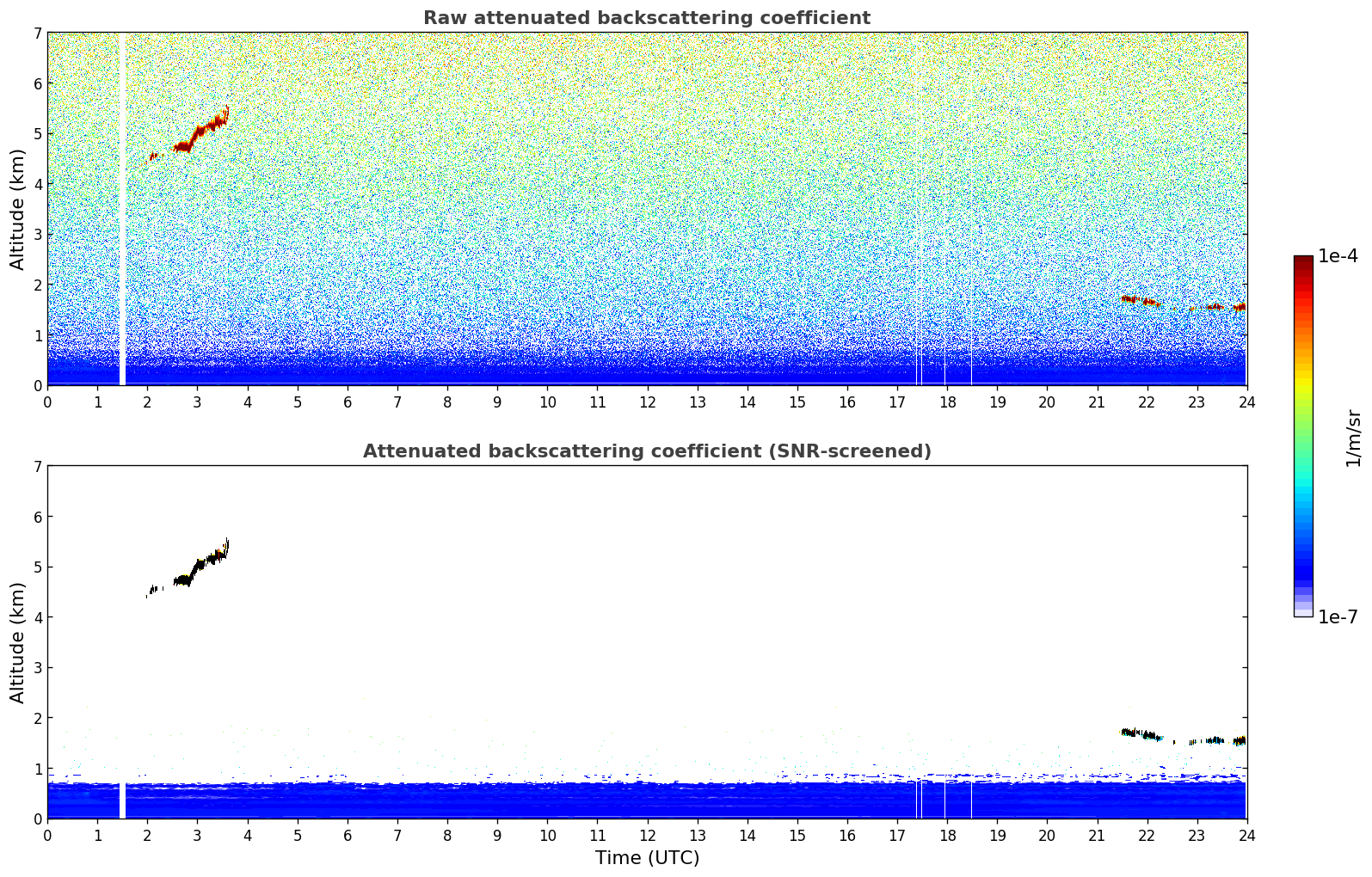The width and height of the screenshot is (1372, 877).
Task: Click the bottom plot's "Altitude (km)" label
Action: pos(18,642)
